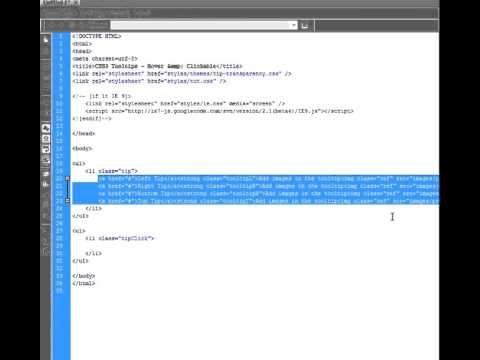Open the Open Documents list in coding toolbar
The height and width of the screenshot is (360, 480).
[46, 40]
